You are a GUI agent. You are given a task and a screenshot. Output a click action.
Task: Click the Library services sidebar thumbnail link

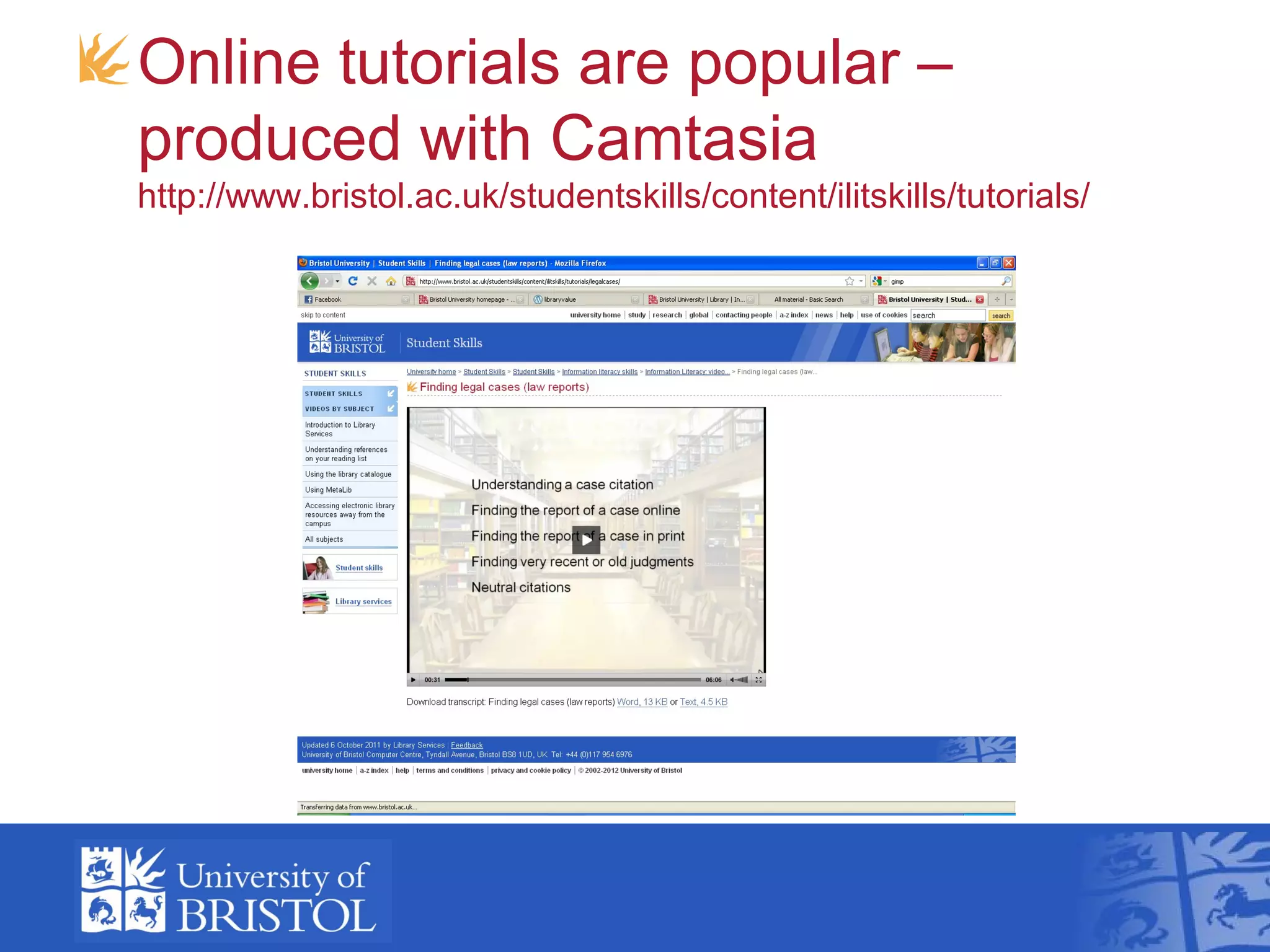point(350,601)
